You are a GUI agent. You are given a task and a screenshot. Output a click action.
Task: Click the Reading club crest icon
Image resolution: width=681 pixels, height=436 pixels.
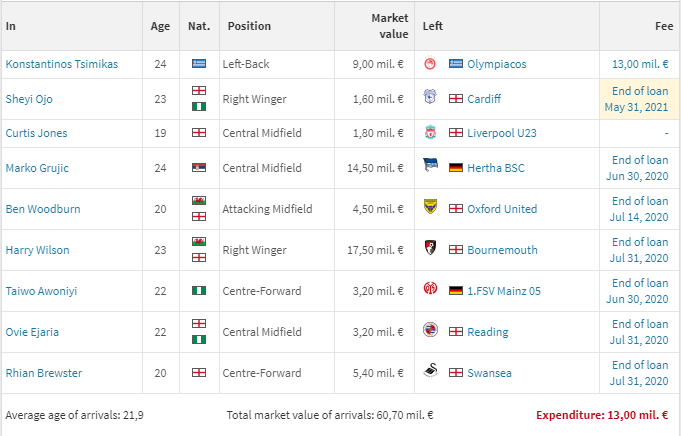point(430,332)
